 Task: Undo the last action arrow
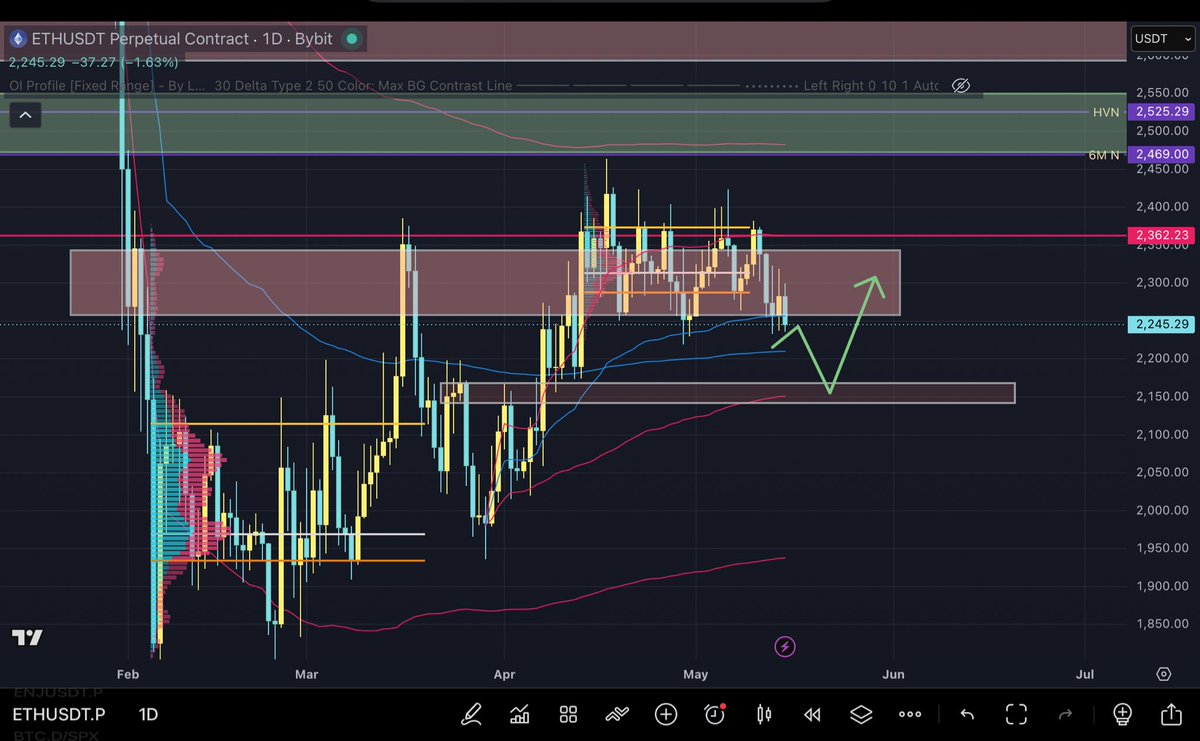pyautogui.click(x=967, y=714)
